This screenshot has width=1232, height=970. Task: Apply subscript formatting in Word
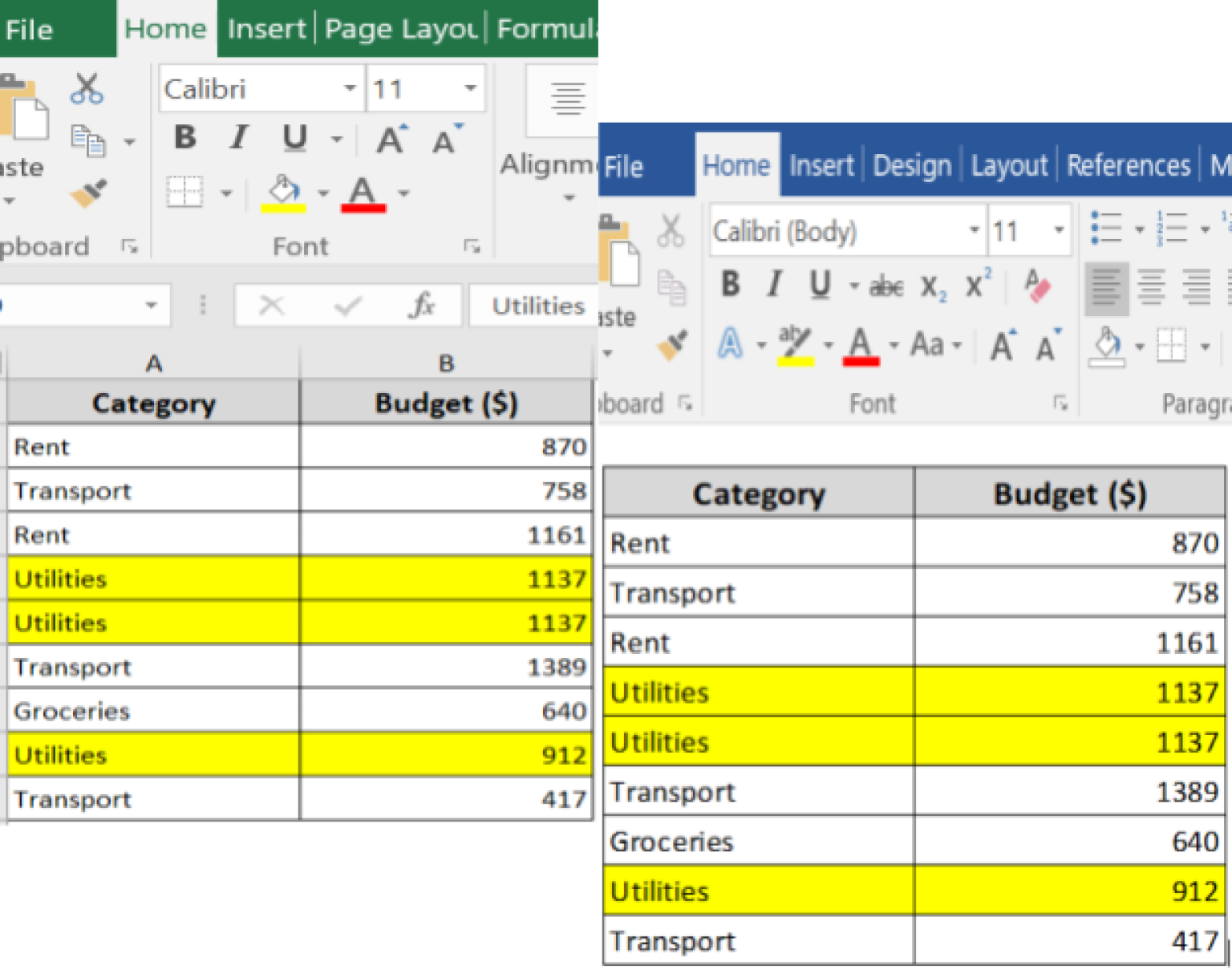pos(933,286)
